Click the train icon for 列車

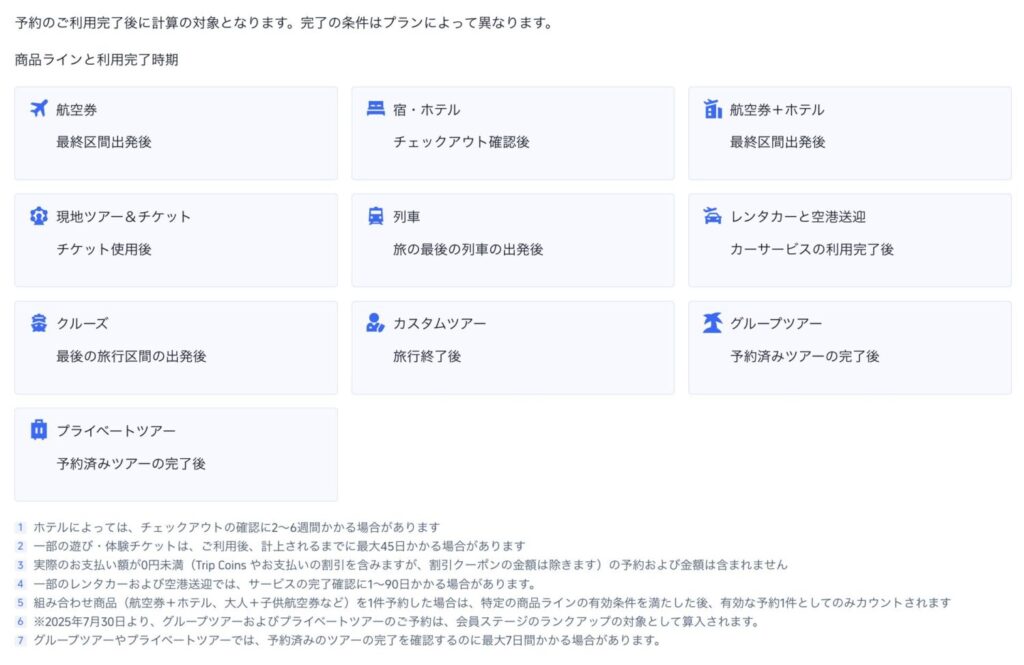click(x=376, y=216)
